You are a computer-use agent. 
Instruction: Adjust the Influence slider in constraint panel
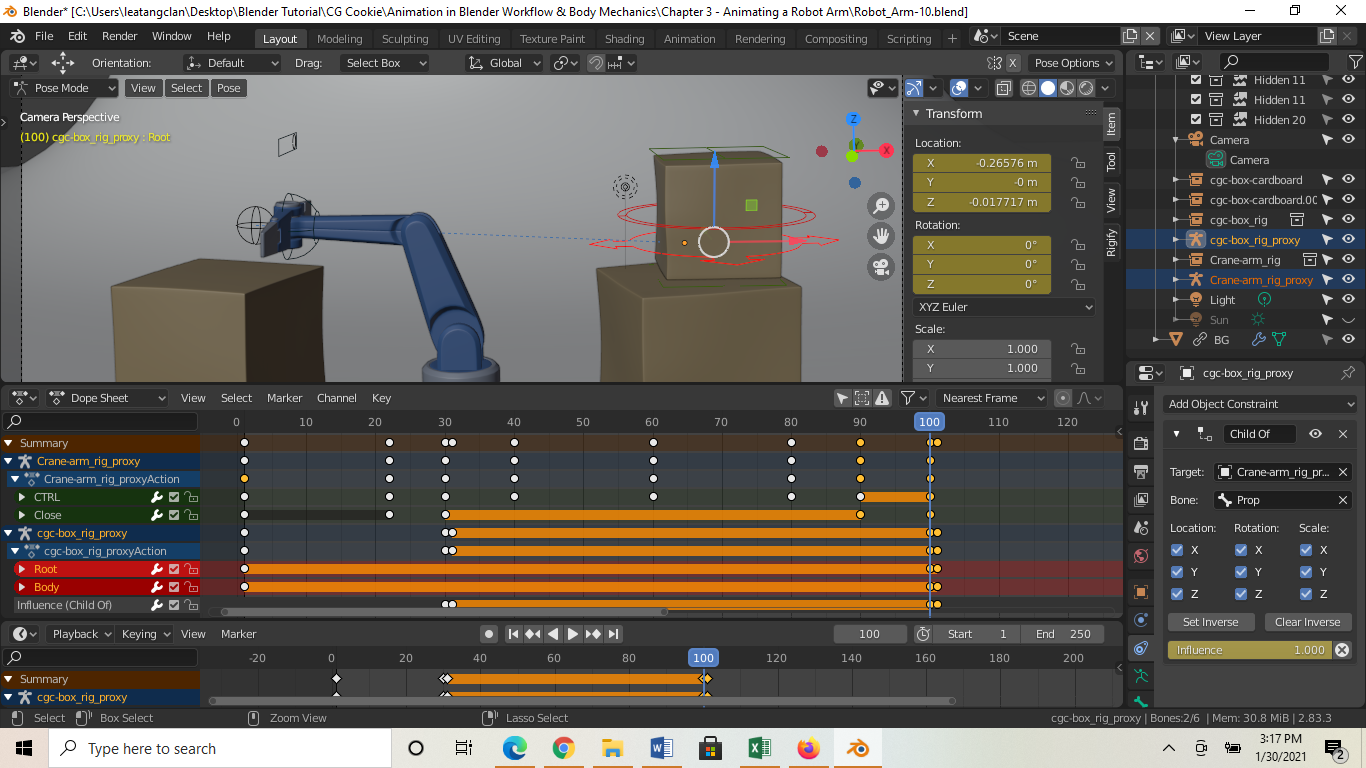pos(1250,650)
